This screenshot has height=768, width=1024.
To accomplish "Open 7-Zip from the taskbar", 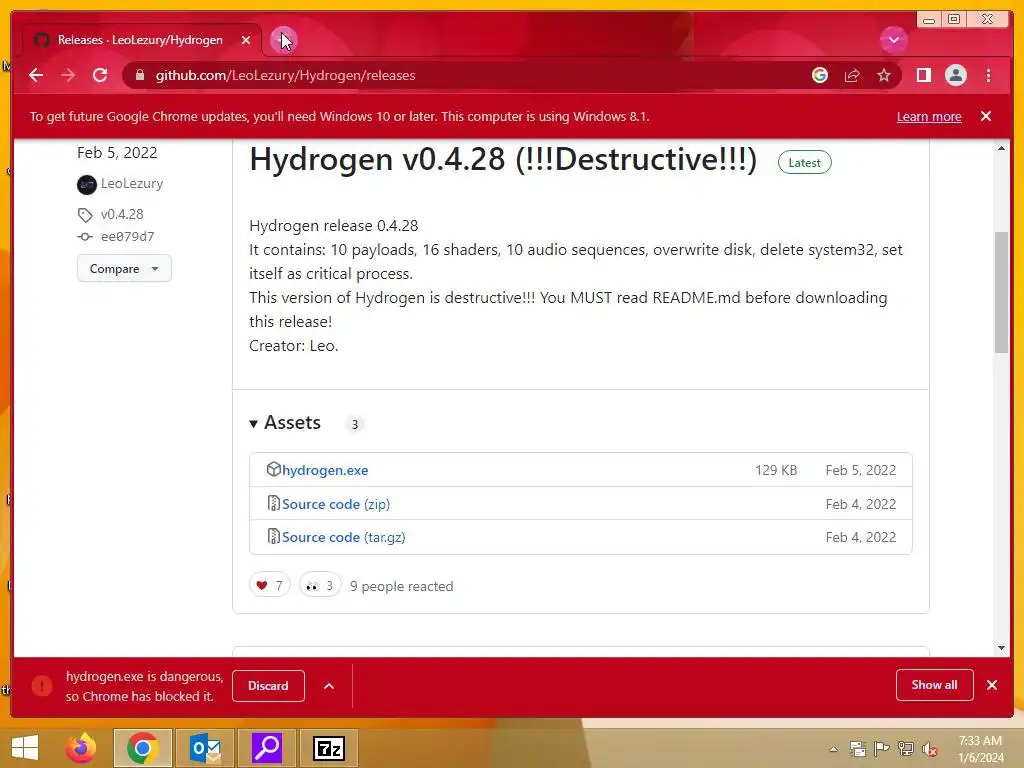I will (329, 748).
